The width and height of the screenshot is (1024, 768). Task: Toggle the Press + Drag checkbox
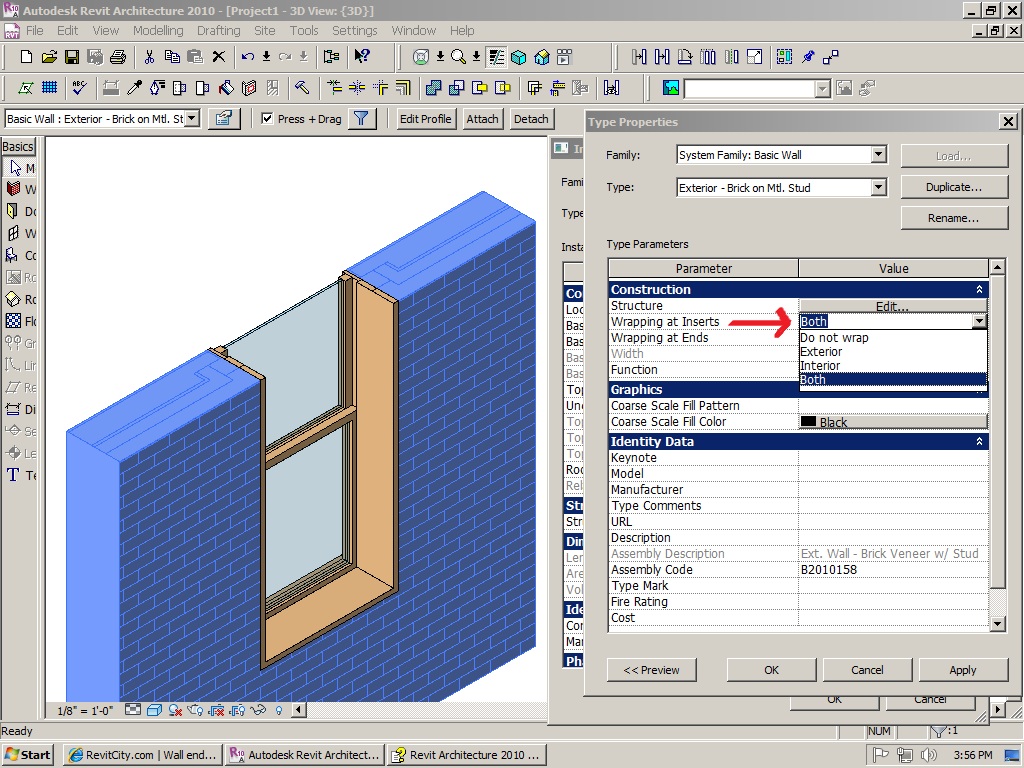coord(267,119)
